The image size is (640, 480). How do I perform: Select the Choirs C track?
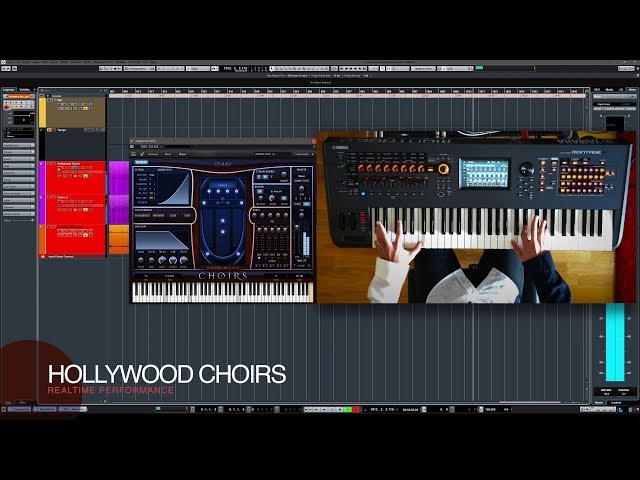tap(62, 198)
